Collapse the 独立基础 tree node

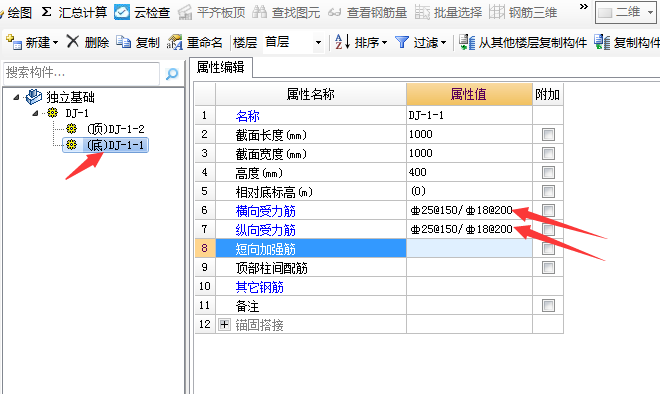16,97
